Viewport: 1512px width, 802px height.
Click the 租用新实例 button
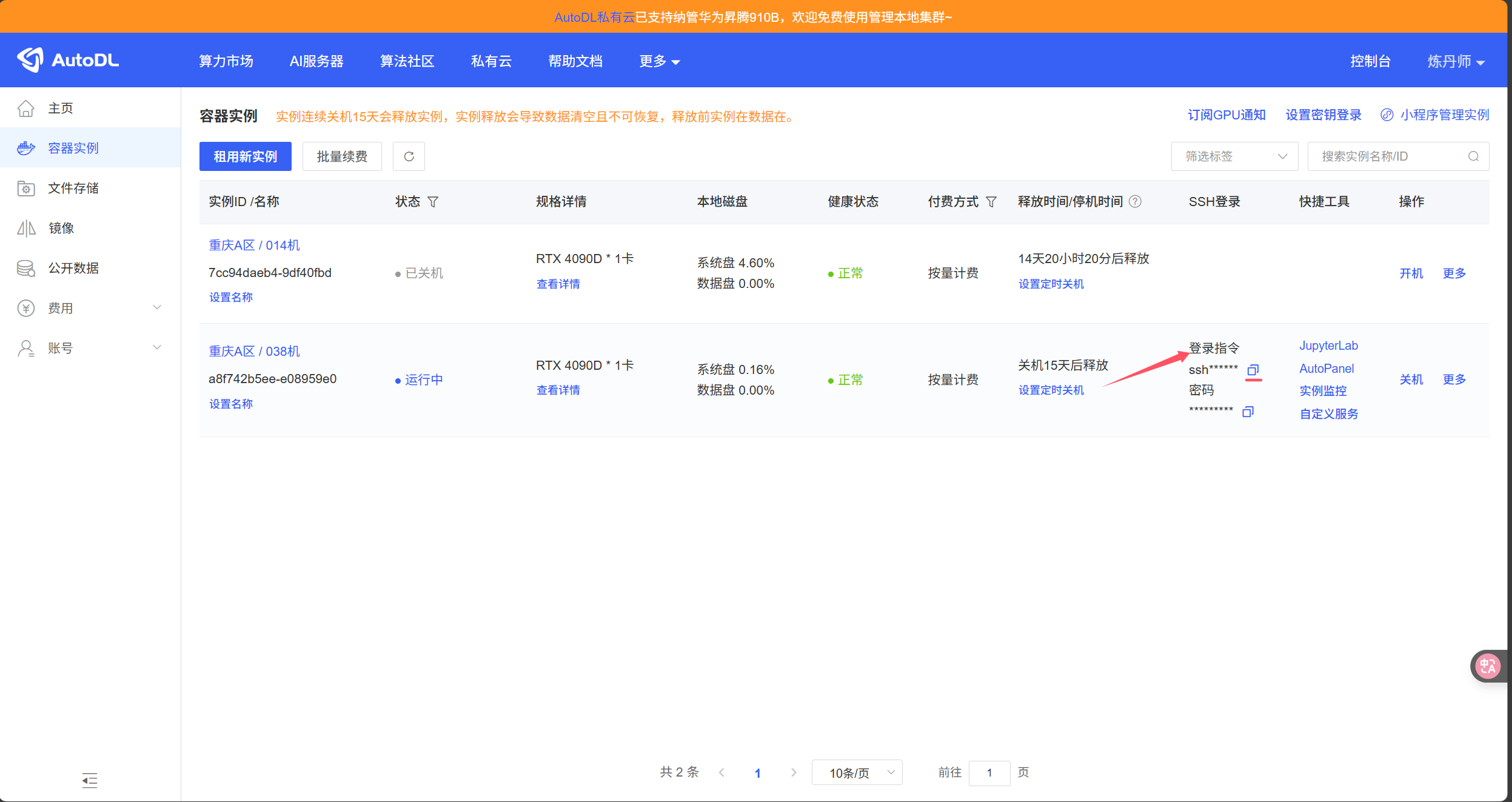point(245,156)
